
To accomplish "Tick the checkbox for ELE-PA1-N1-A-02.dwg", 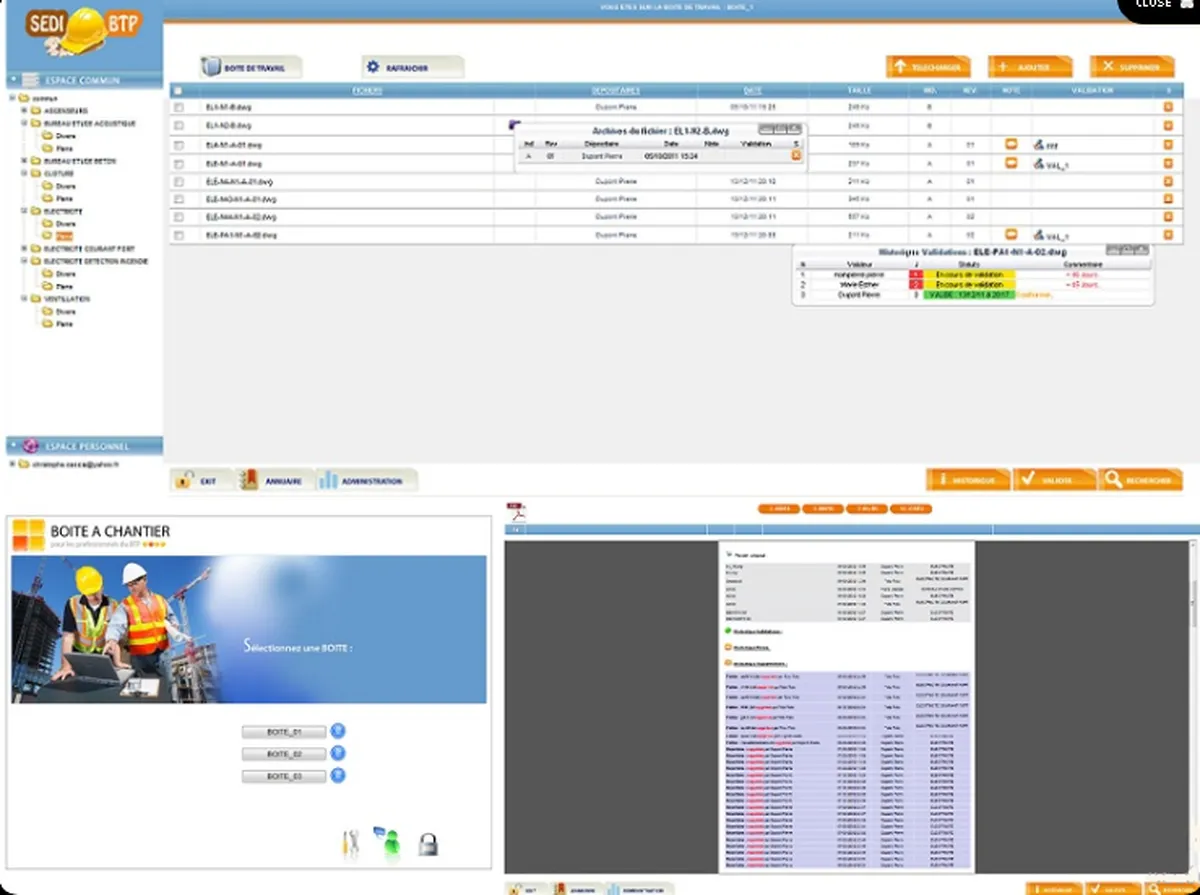I will 178,235.
